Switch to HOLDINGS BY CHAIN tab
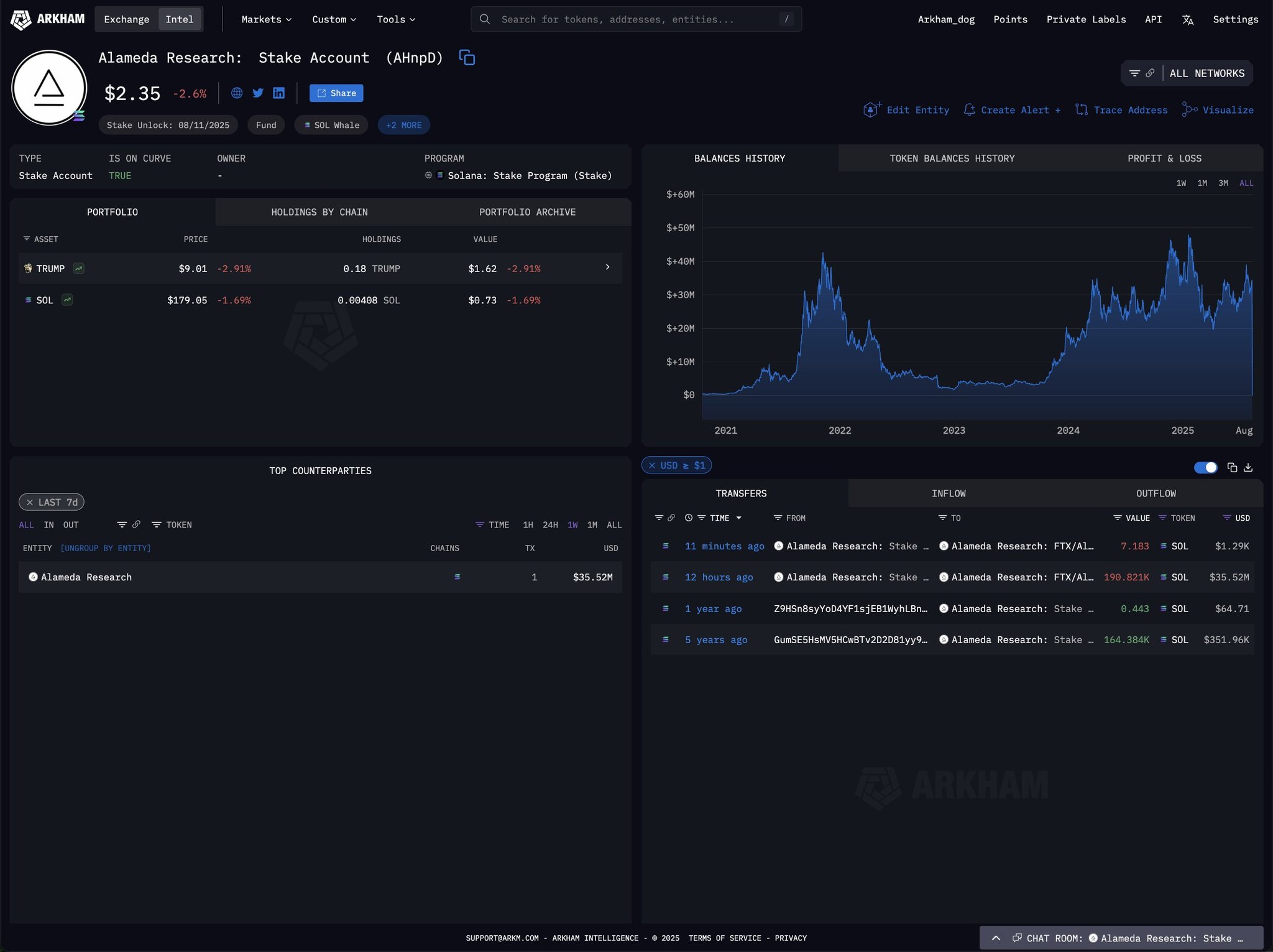1273x952 pixels. [x=319, y=212]
